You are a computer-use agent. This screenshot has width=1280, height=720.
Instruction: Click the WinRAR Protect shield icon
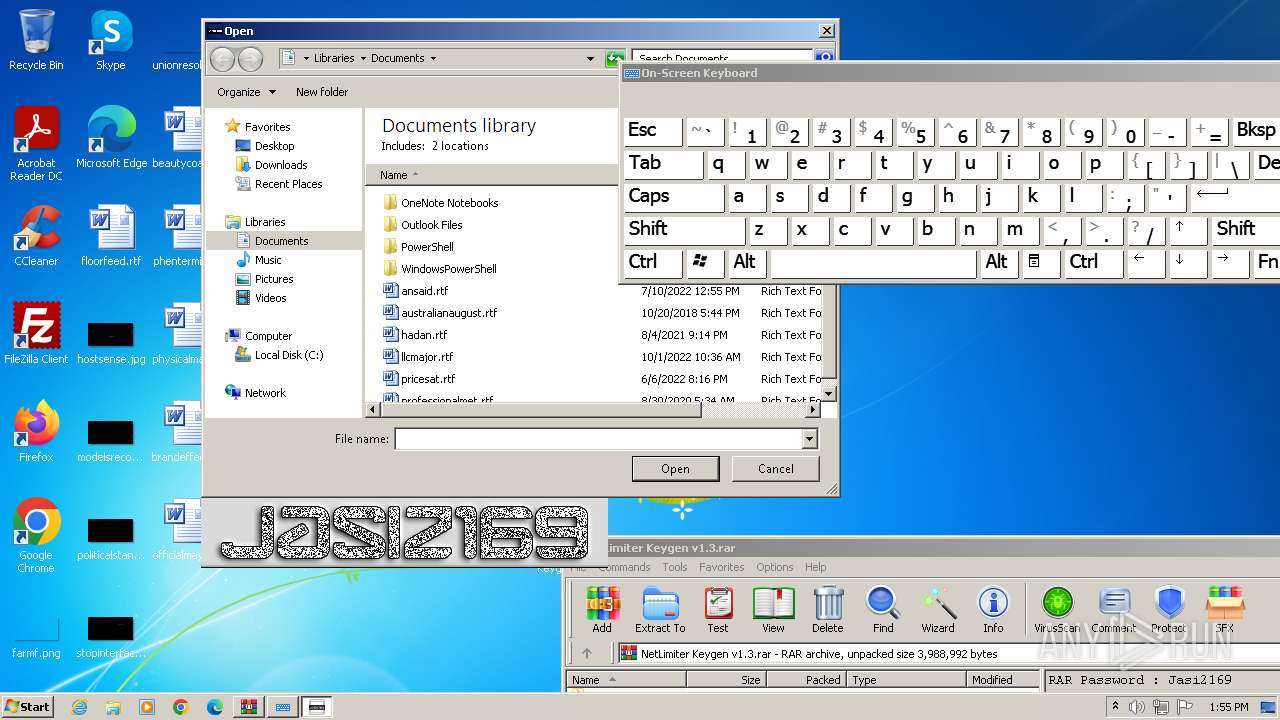(1169, 609)
